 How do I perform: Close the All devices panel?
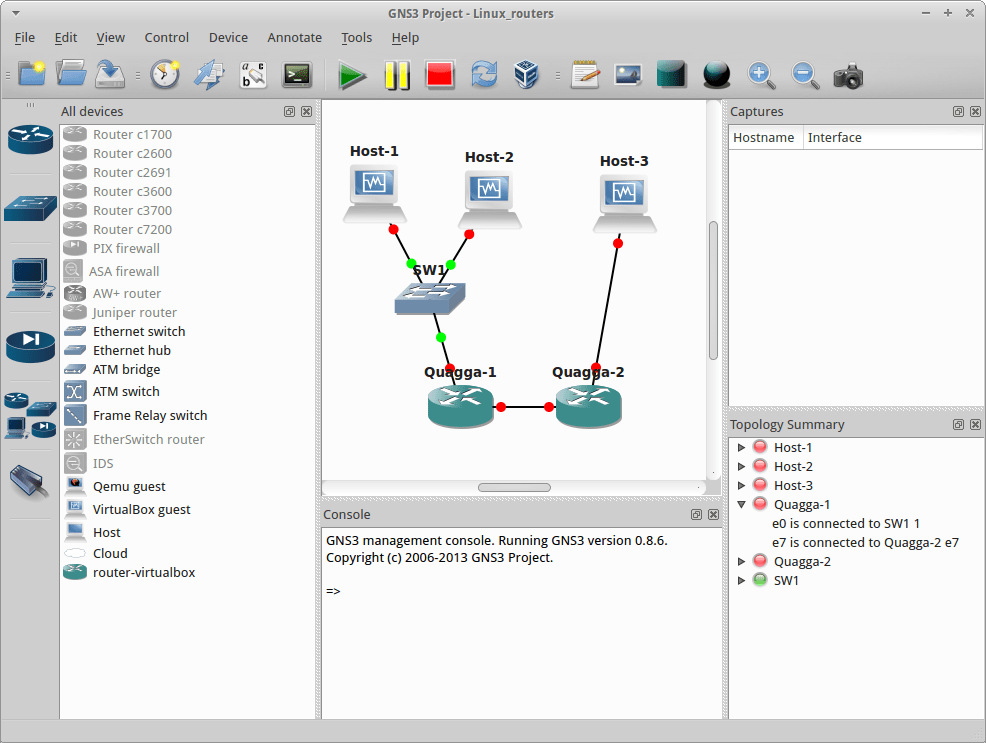(x=306, y=111)
